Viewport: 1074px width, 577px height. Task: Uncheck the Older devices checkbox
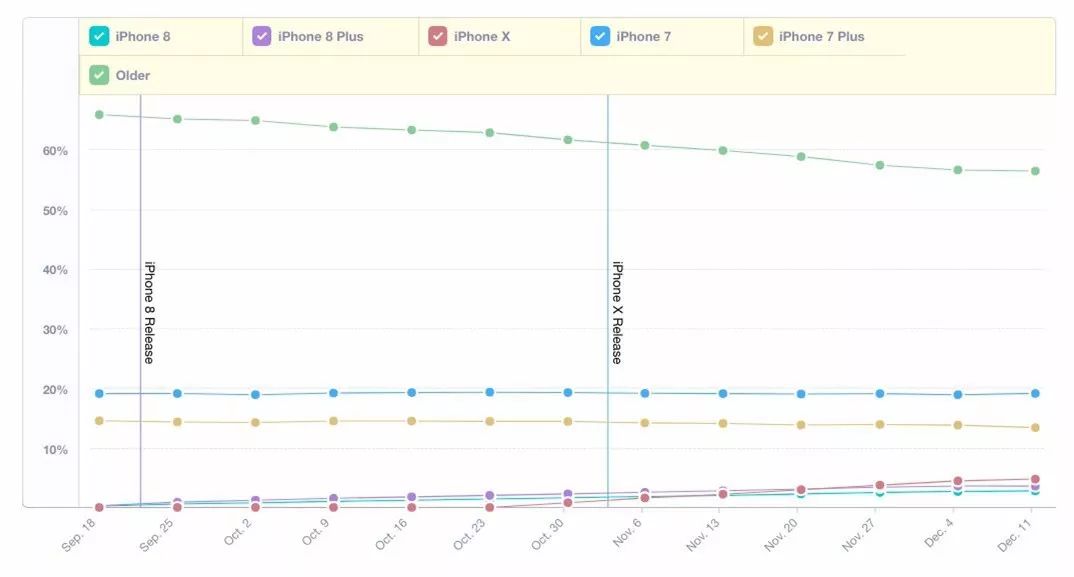coord(99,75)
